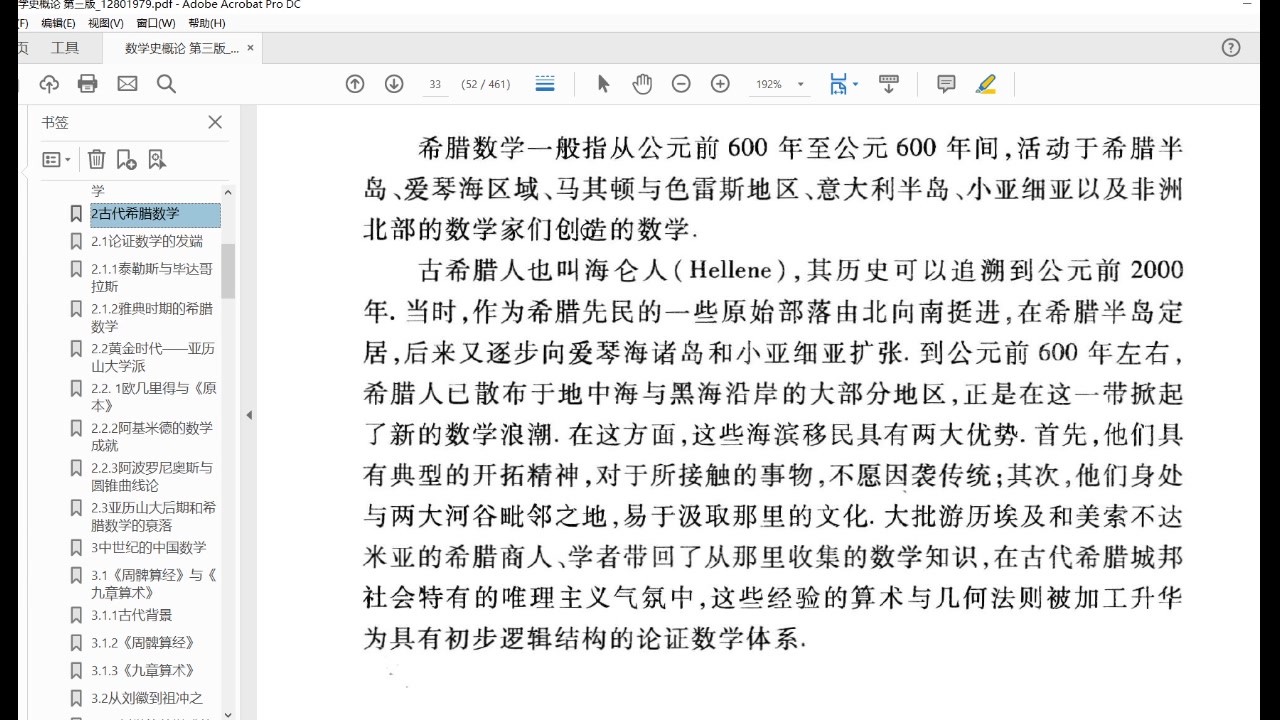Viewport: 1280px width, 720px height.
Task: Open bookmark 3.1.1古代背景
Action: [x=131, y=615]
